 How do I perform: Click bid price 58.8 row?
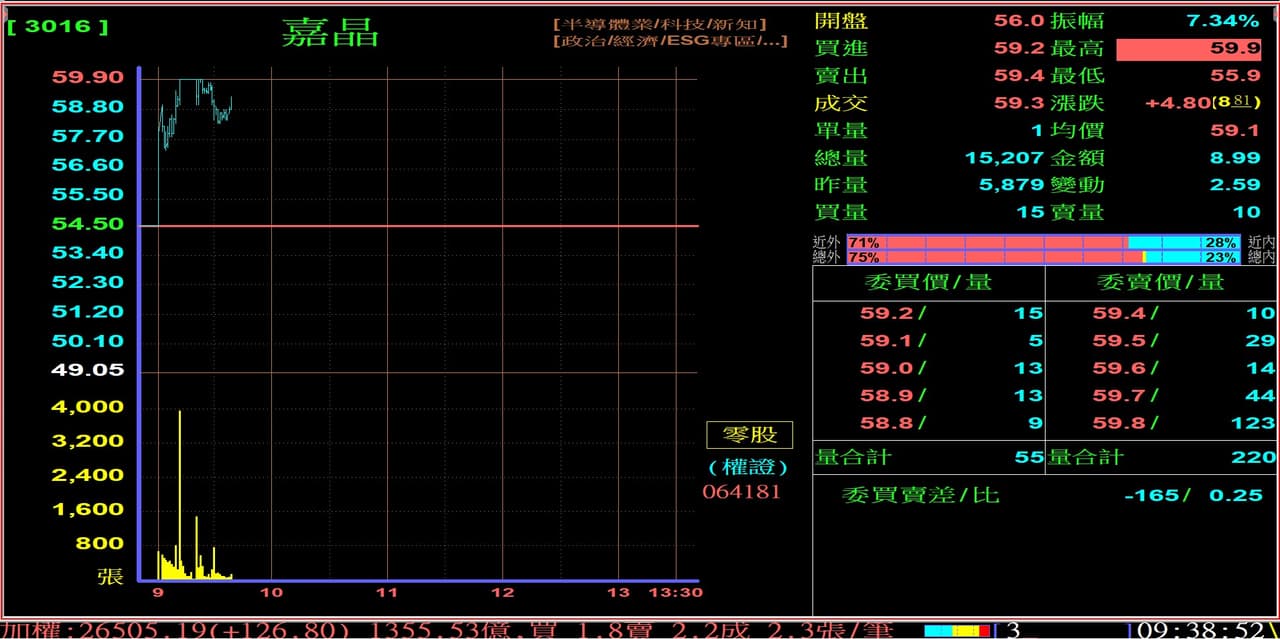coord(888,423)
